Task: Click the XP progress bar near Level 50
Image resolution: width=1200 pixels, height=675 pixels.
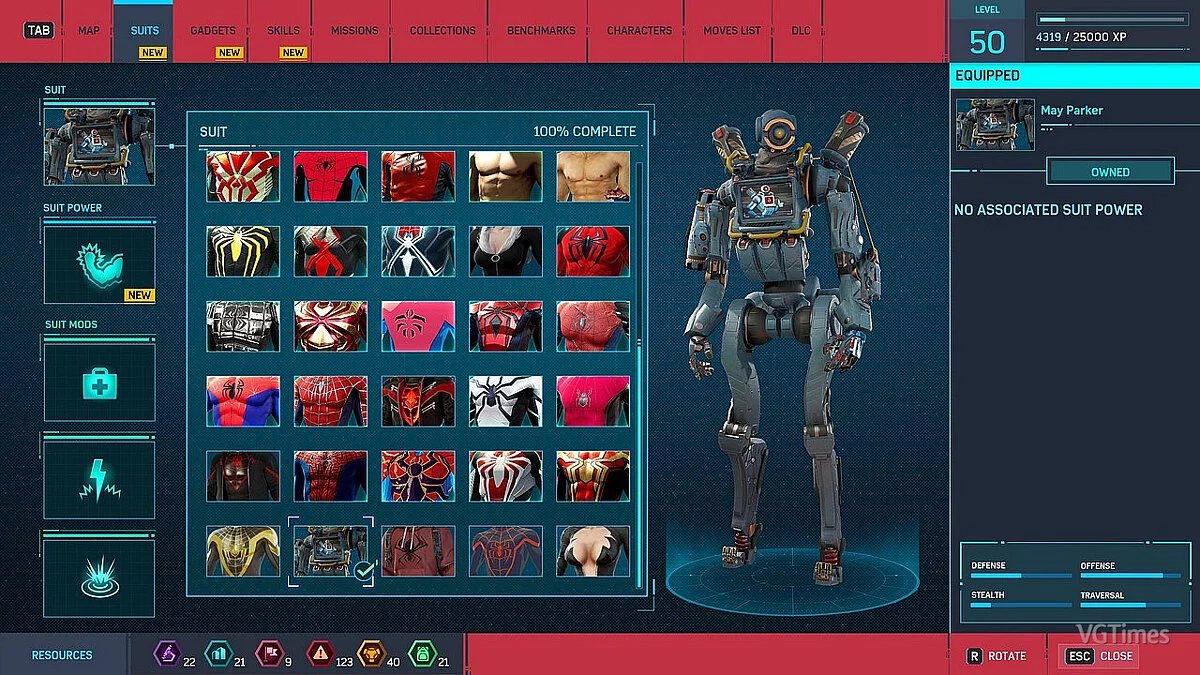Action: pos(1111,17)
